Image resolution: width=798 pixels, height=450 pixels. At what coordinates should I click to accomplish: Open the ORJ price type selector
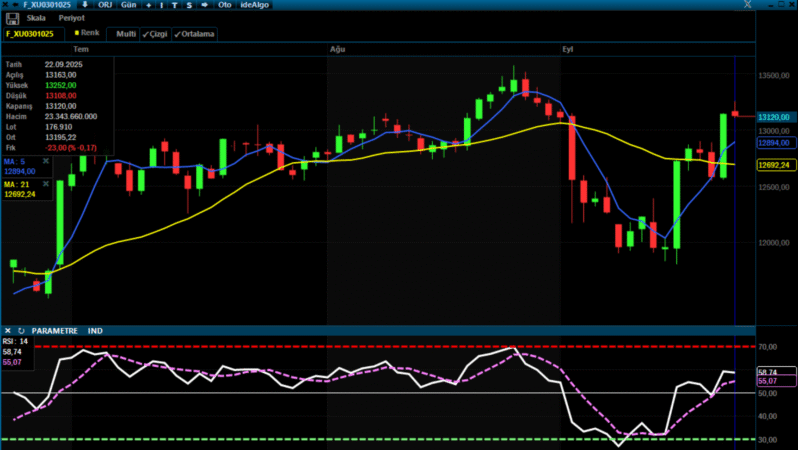(x=105, y=5)
